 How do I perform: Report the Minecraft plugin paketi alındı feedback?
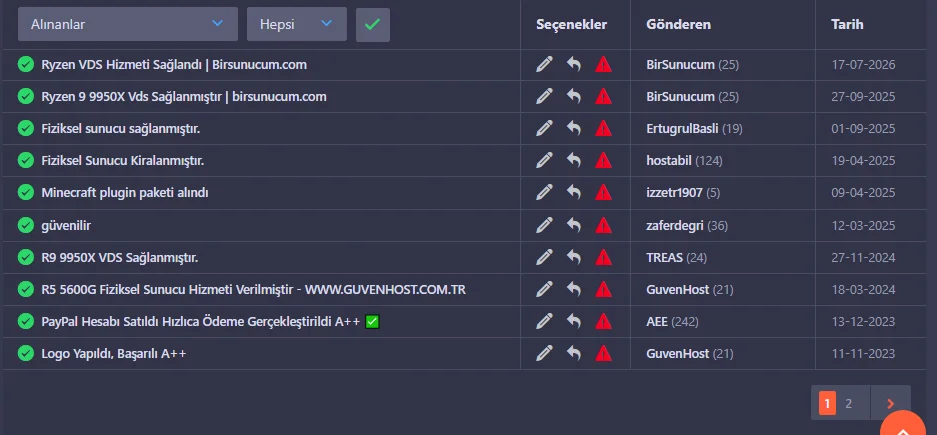point(603,192)
